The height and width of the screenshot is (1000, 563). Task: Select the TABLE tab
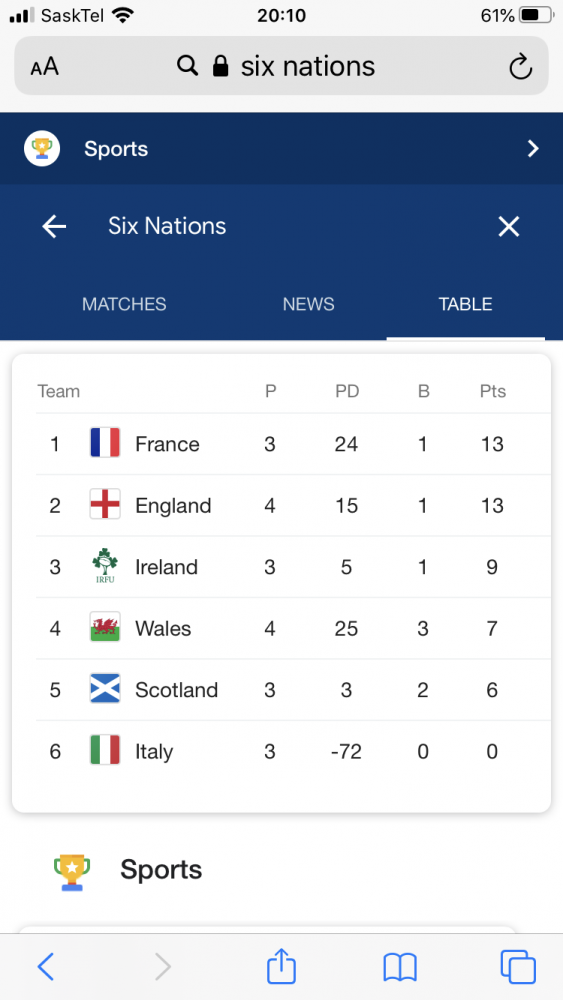coord(465,304)
